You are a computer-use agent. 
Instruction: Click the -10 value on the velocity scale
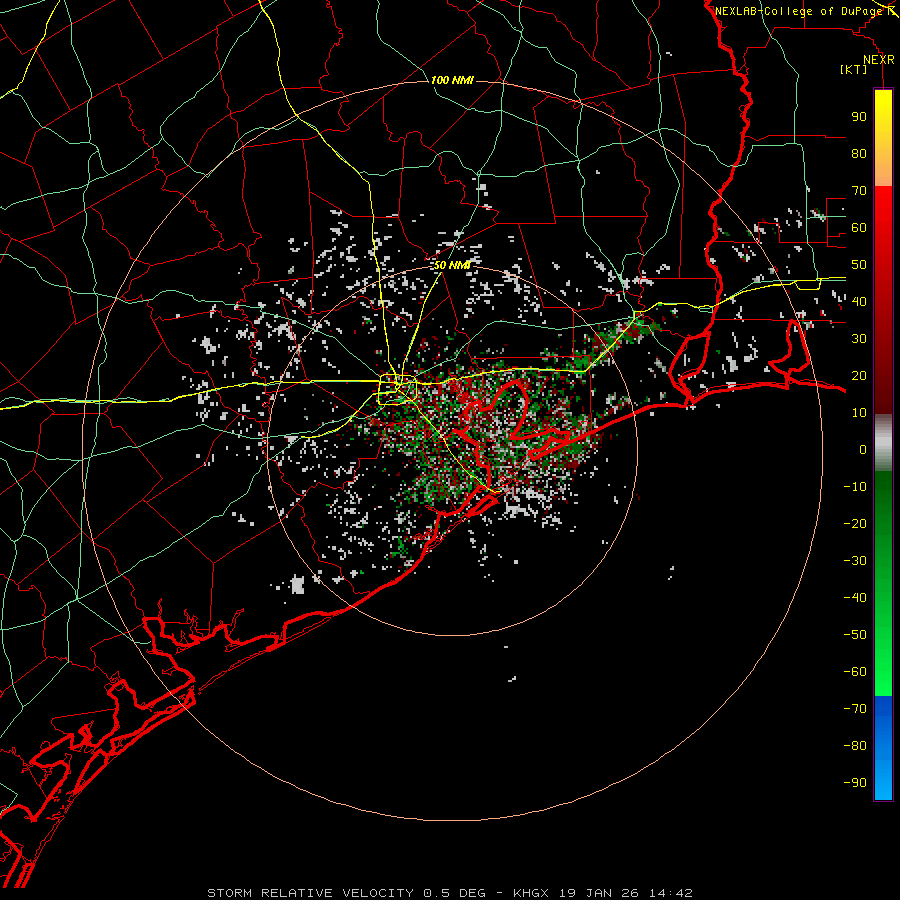[855, 487]
